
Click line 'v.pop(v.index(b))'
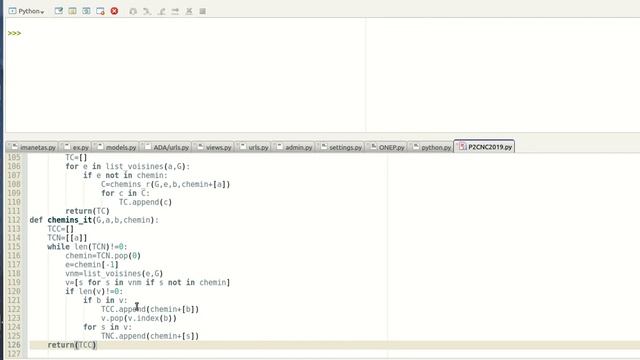click(139, 318)
